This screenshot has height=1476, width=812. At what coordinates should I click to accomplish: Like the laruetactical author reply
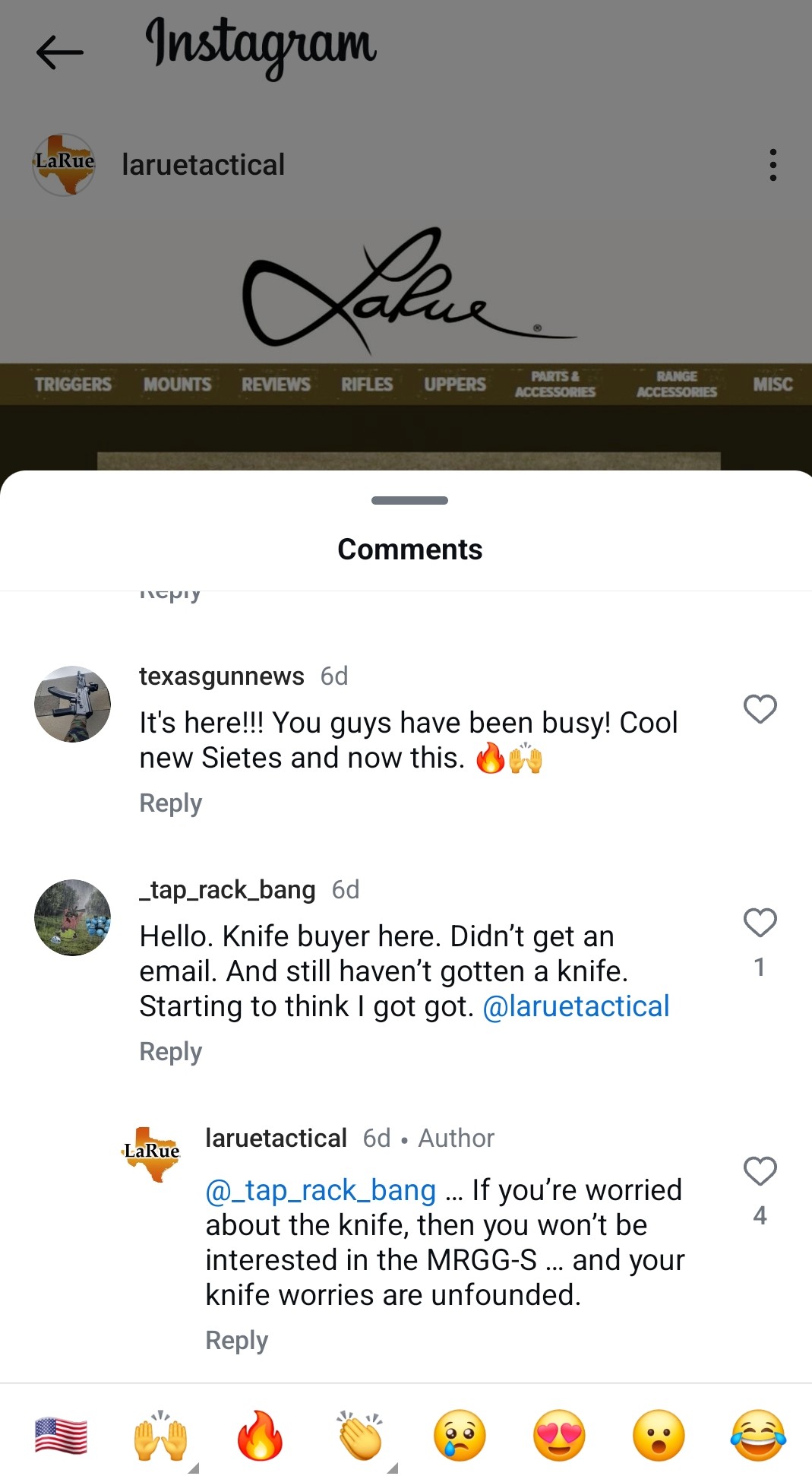(760, 1171)
